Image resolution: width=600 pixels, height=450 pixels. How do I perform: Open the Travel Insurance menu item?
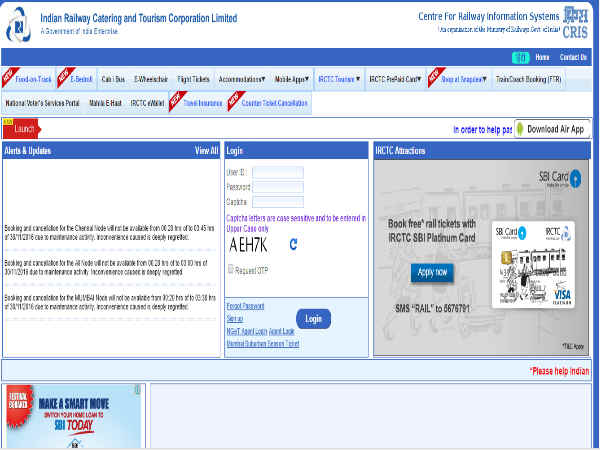[203, 103]
